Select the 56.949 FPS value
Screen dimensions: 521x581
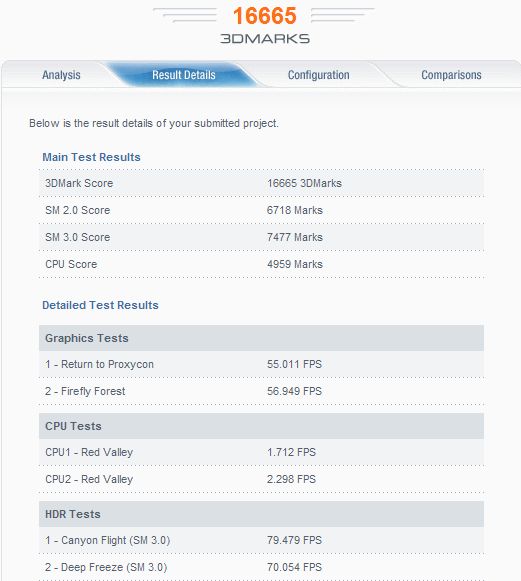pyautogui.click(x=294, y=391)
